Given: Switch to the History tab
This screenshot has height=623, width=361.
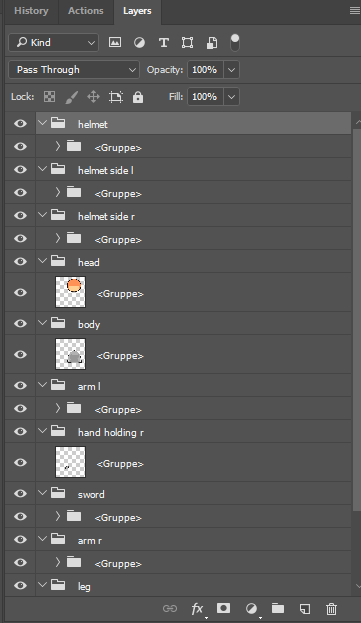Looking at the screenshot, I should click(31, 11).
